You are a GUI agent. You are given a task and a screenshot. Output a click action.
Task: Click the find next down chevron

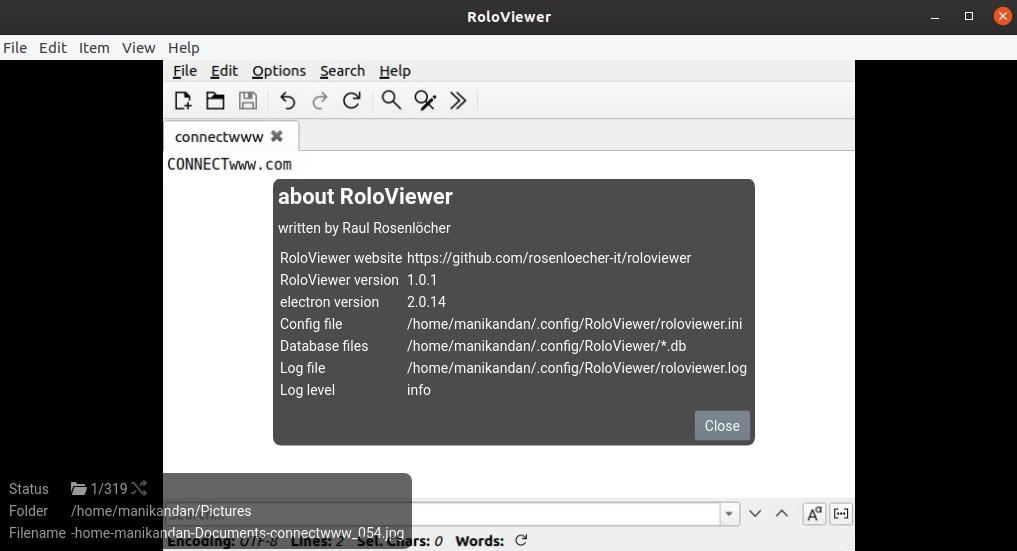[755, 513]
